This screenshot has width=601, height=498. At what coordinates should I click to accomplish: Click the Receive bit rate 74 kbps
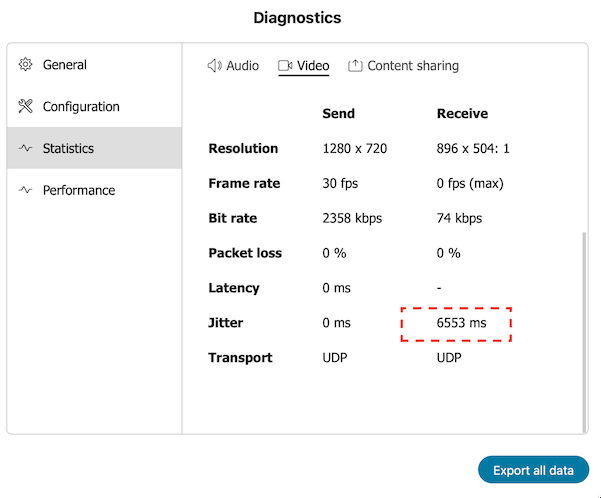coord(459,218)
